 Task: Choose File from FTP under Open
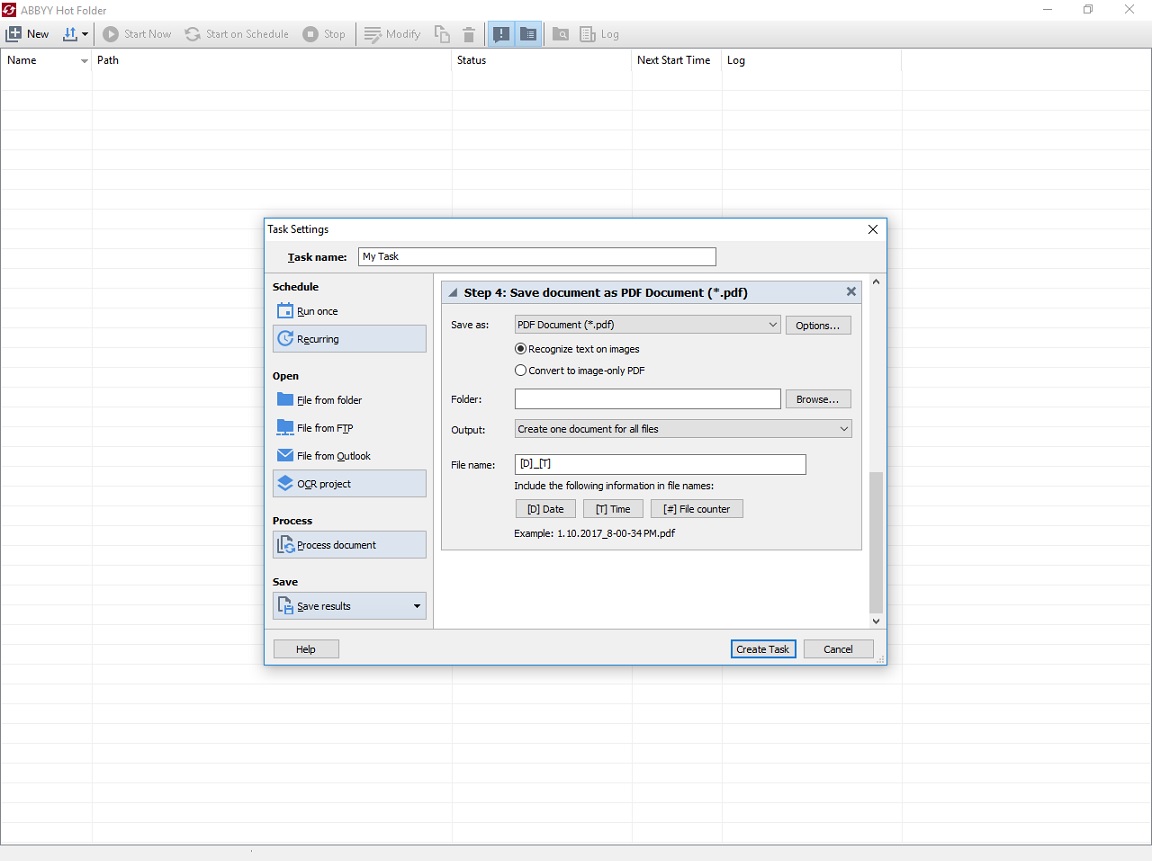pyautogui.click(x=350, y=428)
